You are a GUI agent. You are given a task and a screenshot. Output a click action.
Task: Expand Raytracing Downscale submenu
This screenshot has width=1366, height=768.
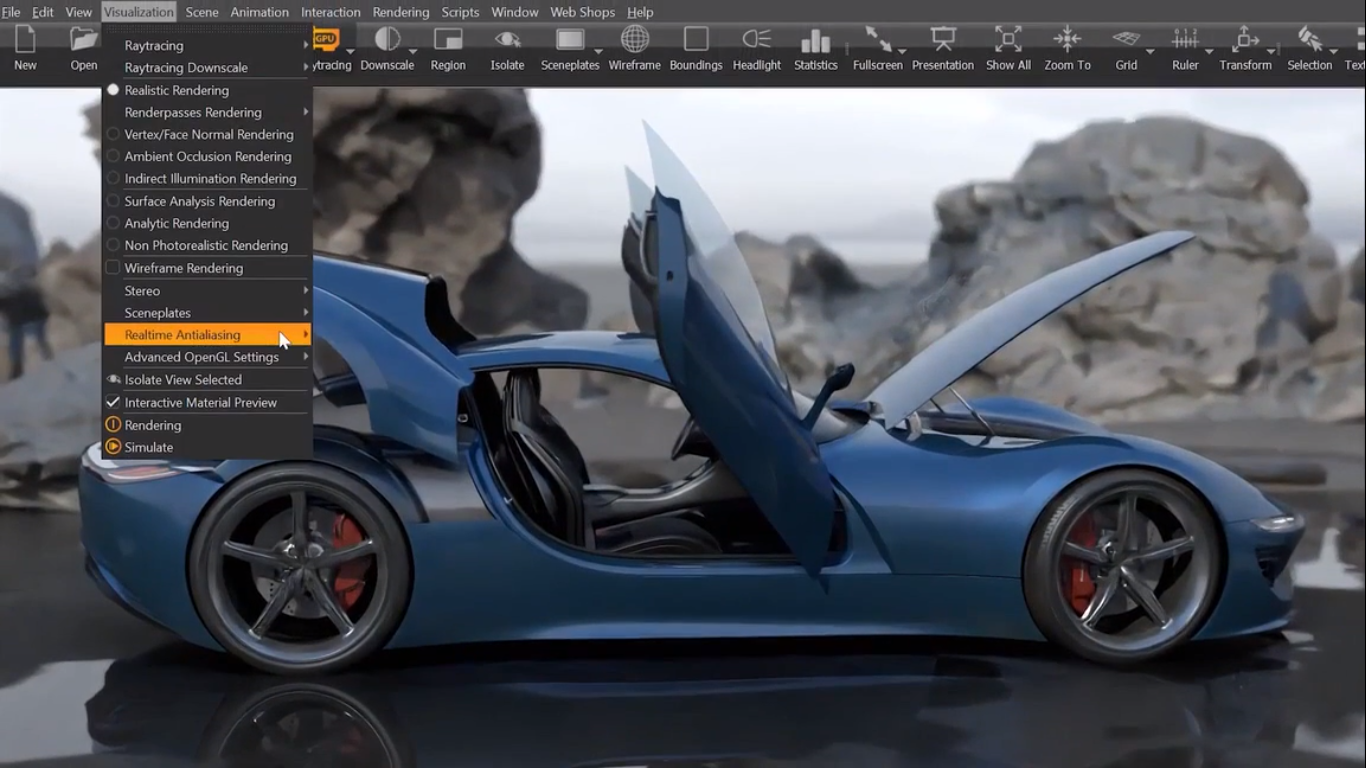click(x=208, y=67)
